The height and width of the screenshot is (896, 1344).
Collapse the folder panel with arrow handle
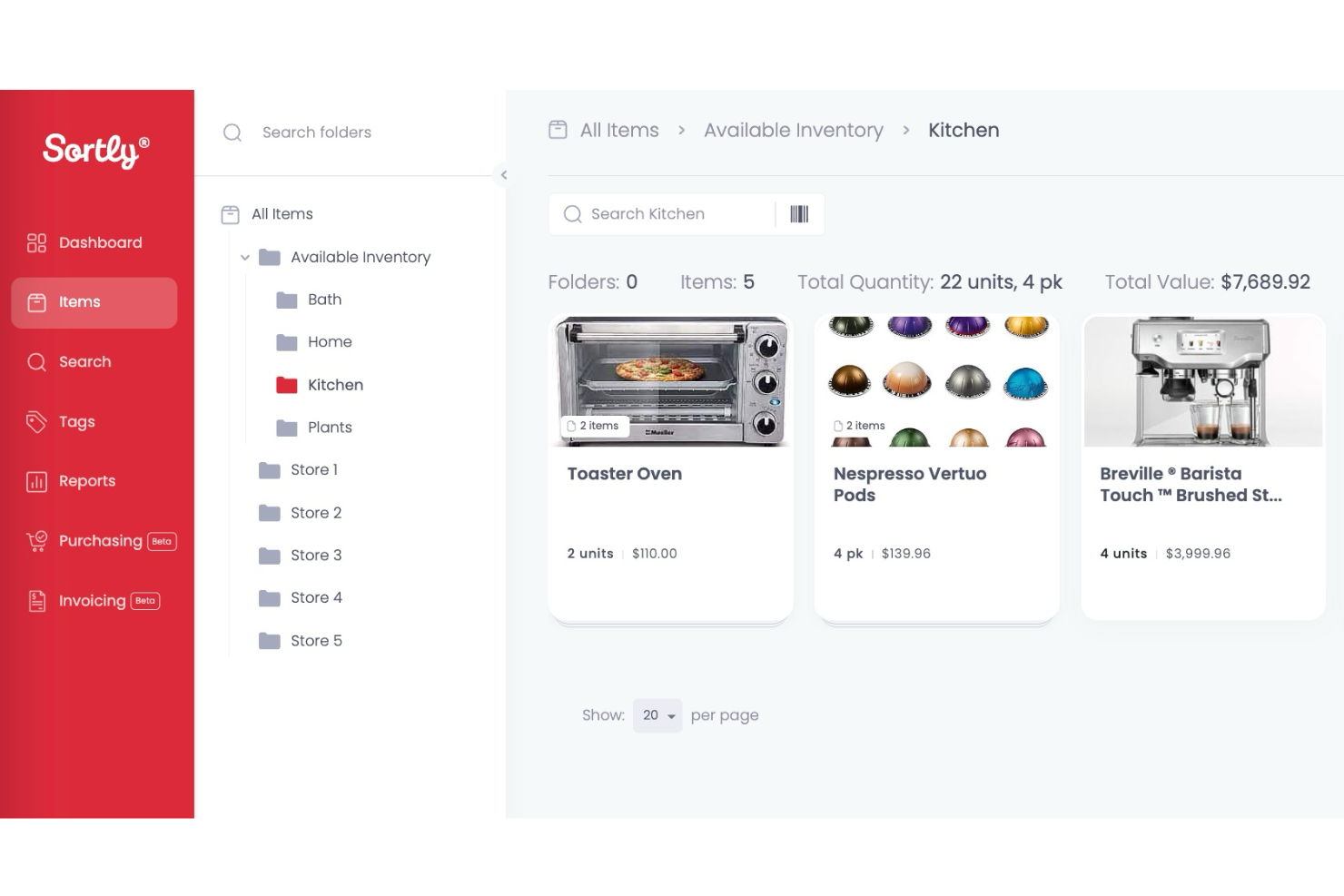click(503, 175)
